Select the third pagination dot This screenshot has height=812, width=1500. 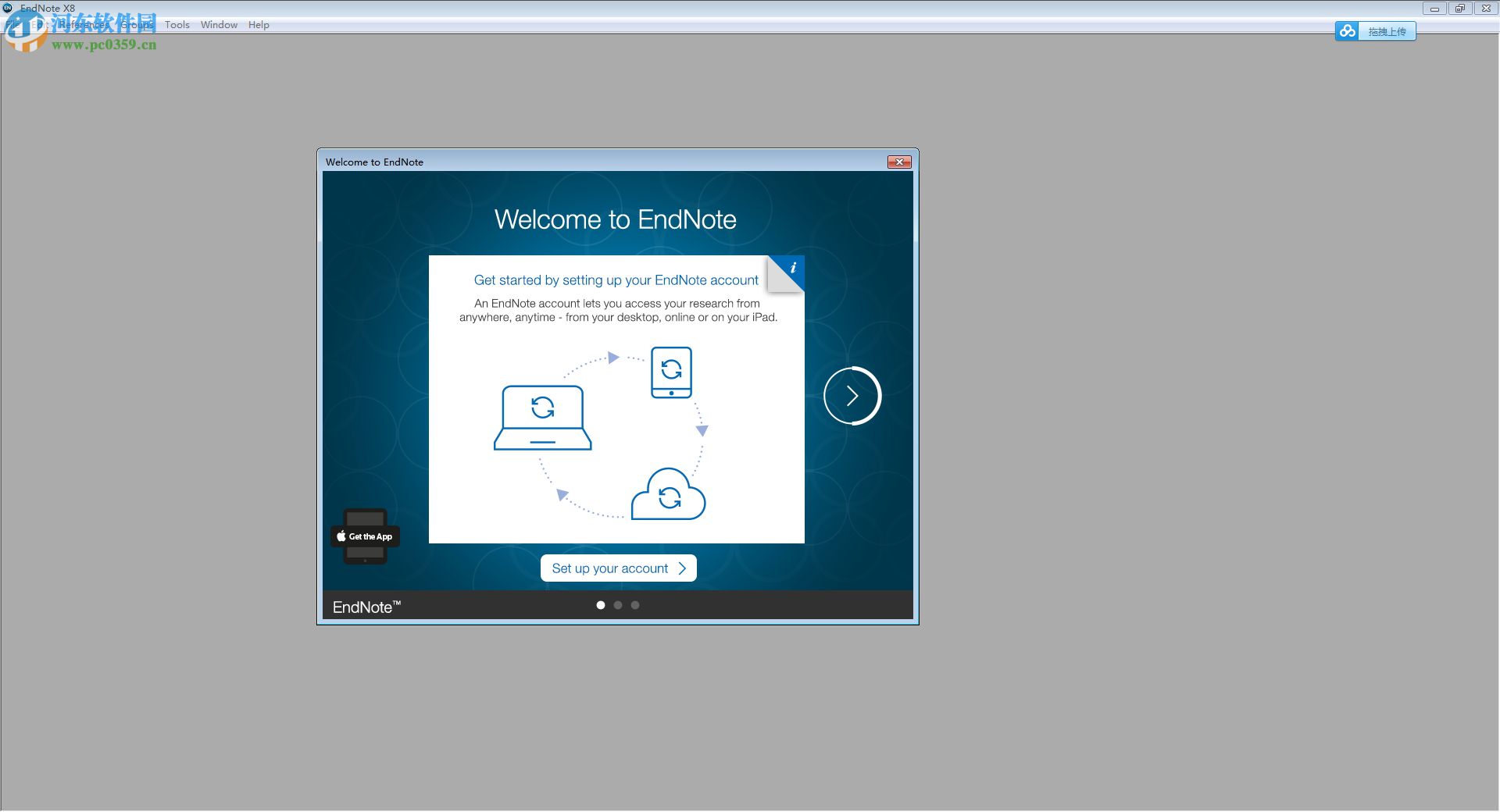pos(634,604)
